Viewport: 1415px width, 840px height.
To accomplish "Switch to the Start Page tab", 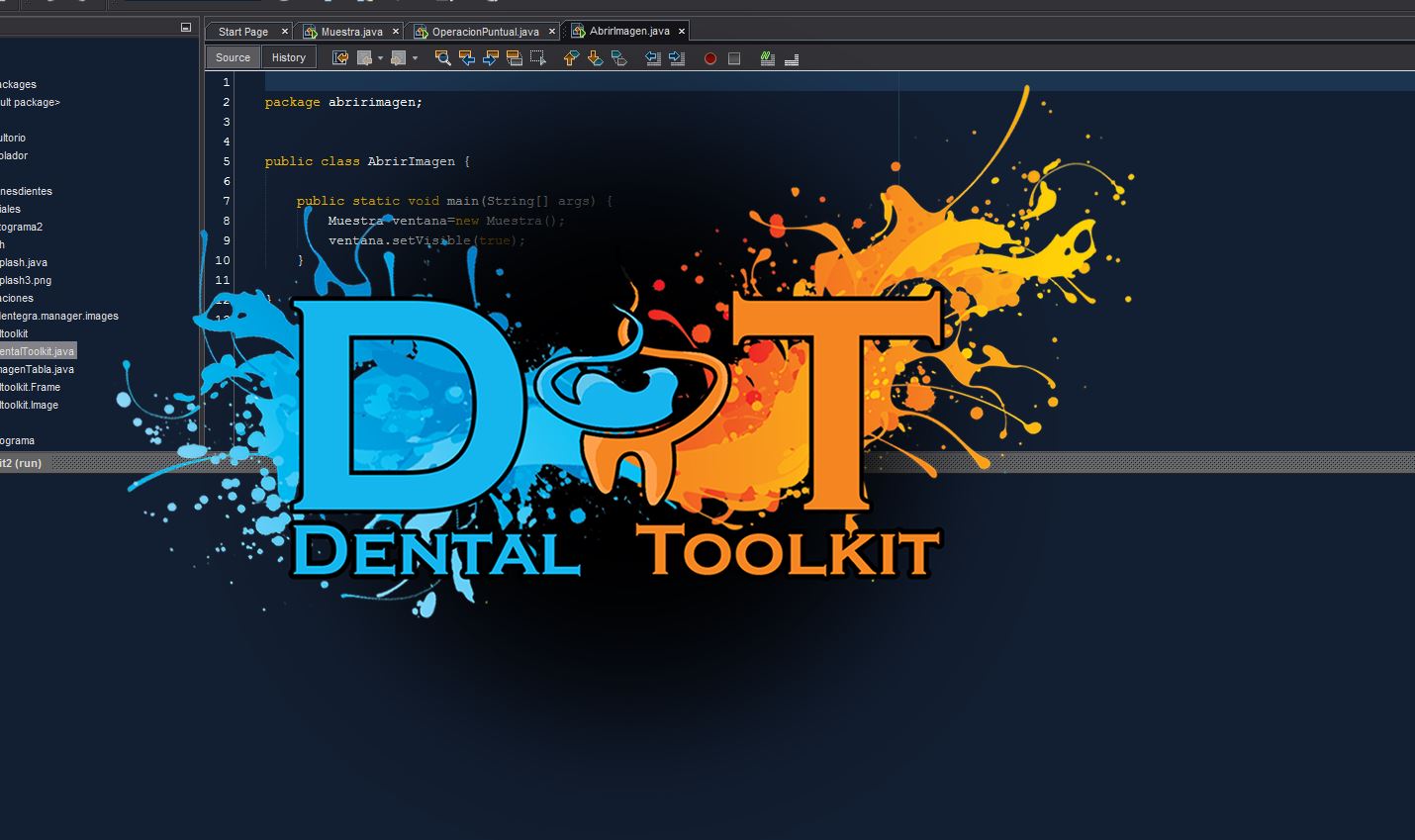I will [x=240, y=31].
